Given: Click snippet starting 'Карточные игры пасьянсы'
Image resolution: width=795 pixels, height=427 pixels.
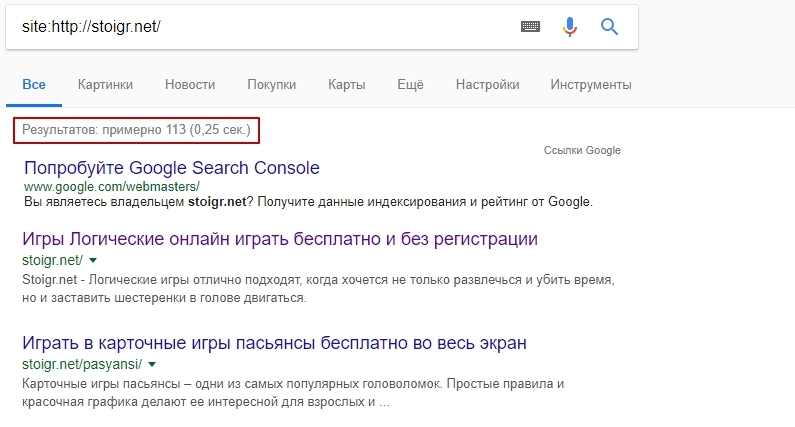Looking at the screenshot, I should click(293, 393).
